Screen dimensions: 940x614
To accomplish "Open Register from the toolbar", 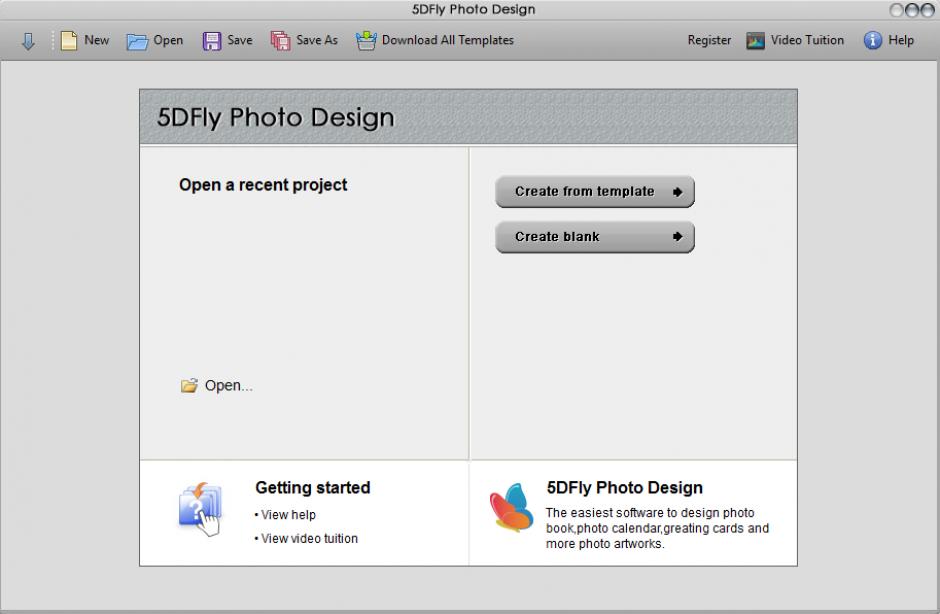I will [709, 40].
